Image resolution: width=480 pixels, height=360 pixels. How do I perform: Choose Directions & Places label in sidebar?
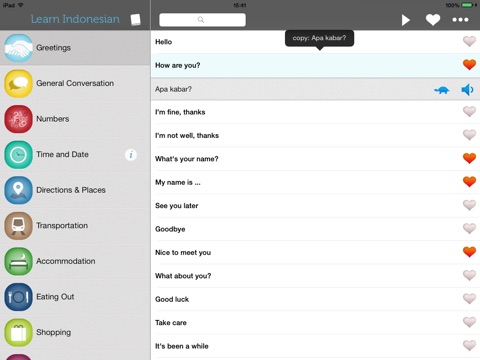click(x=71, y=190)
